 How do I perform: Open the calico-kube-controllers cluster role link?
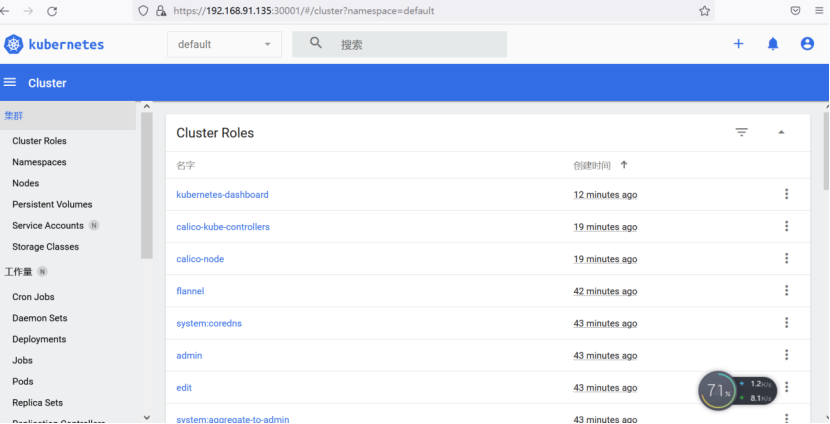click(223, 227)
